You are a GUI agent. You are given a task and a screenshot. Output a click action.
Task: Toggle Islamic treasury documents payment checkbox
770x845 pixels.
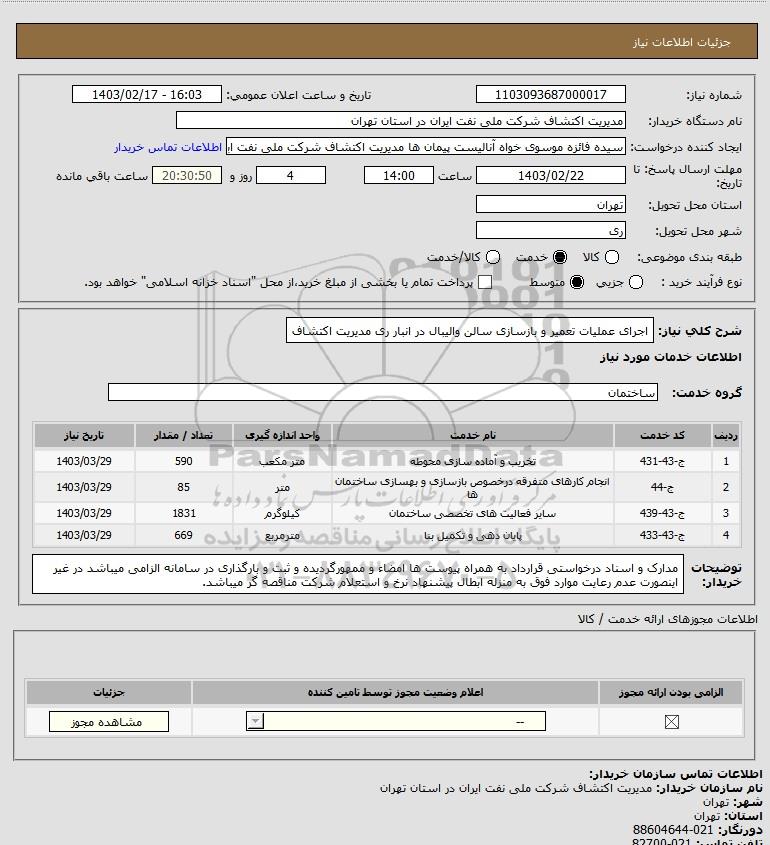485,282
